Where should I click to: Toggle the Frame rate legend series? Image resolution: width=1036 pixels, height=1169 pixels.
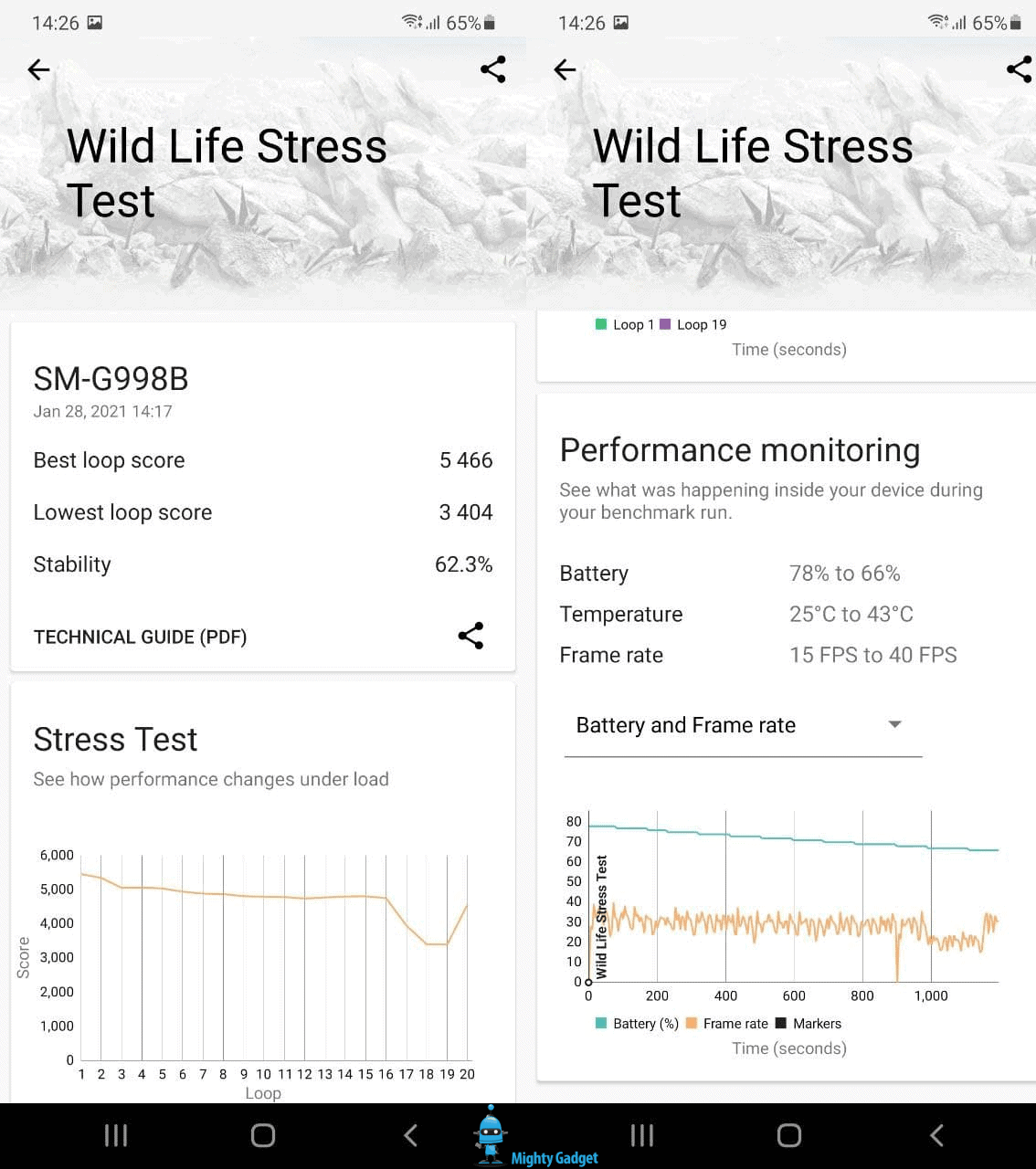tap(727, 1024)
